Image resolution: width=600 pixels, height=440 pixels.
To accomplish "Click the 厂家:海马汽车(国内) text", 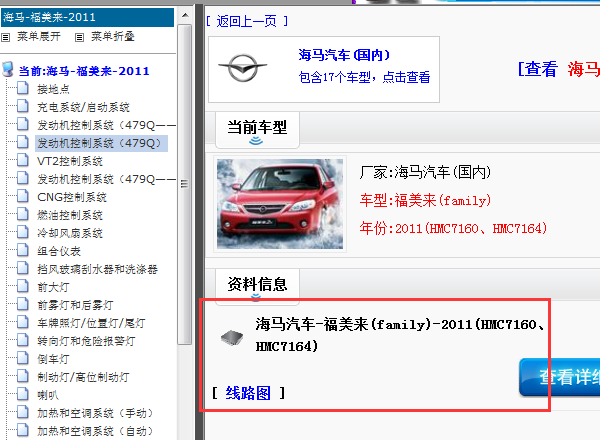I will click(x=425, y=173).
